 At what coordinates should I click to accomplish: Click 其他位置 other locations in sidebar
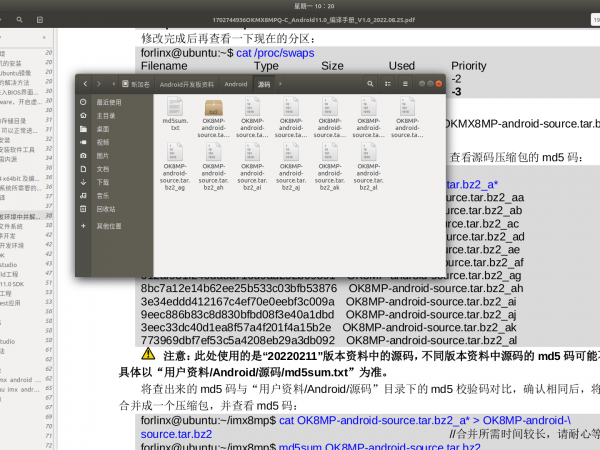pyautogui.click(x=108, y=226)
